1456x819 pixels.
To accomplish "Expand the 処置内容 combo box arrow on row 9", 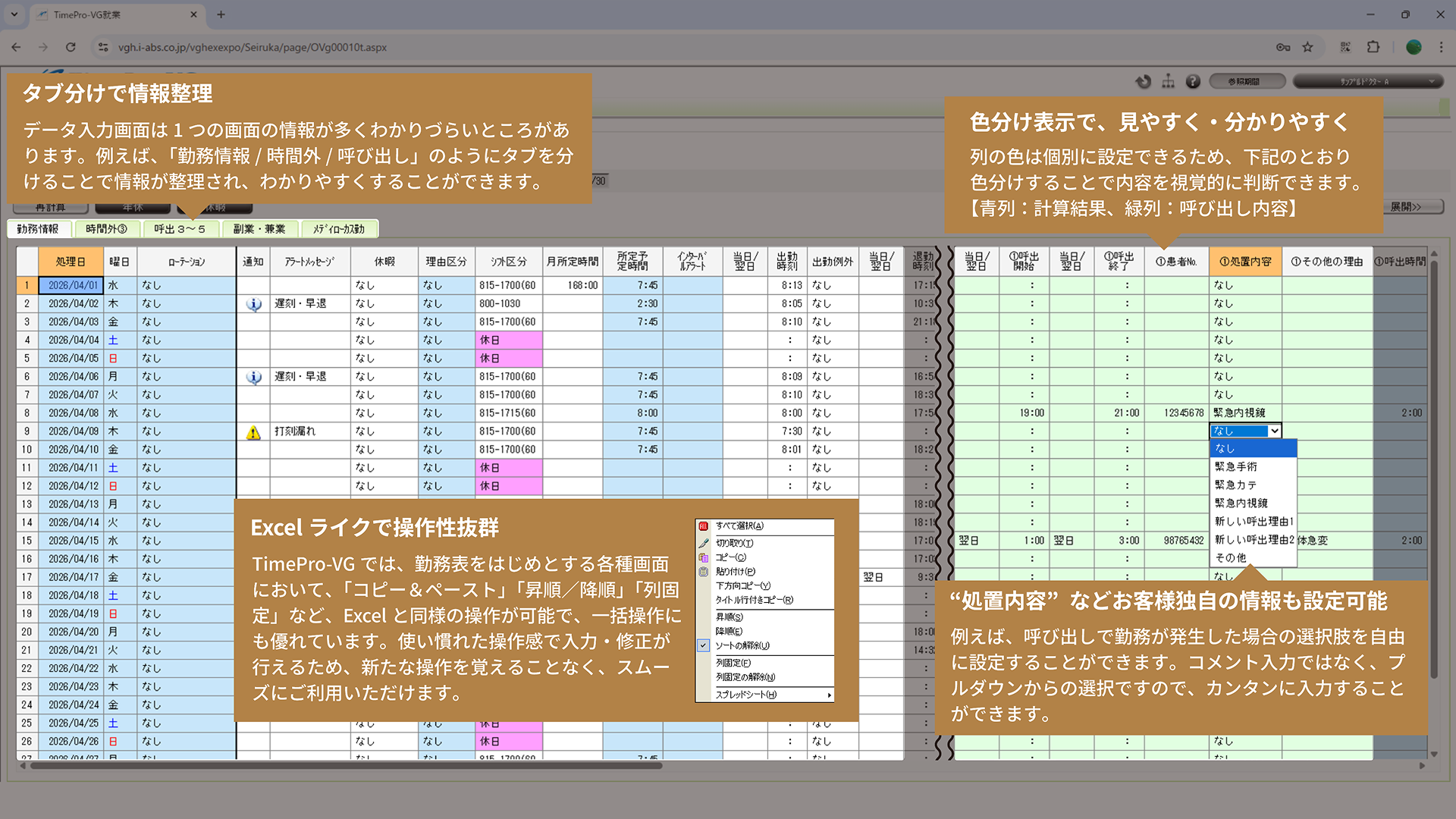I will click(1275, 431).
